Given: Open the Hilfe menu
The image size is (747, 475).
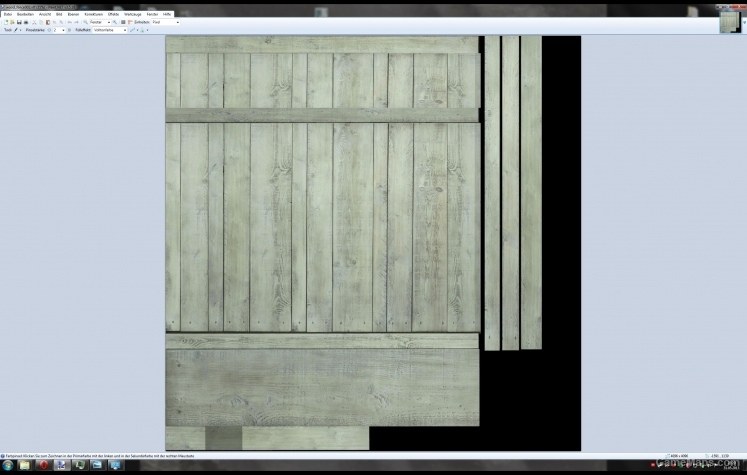Looking at the screenshot, I should coord(167,14).
